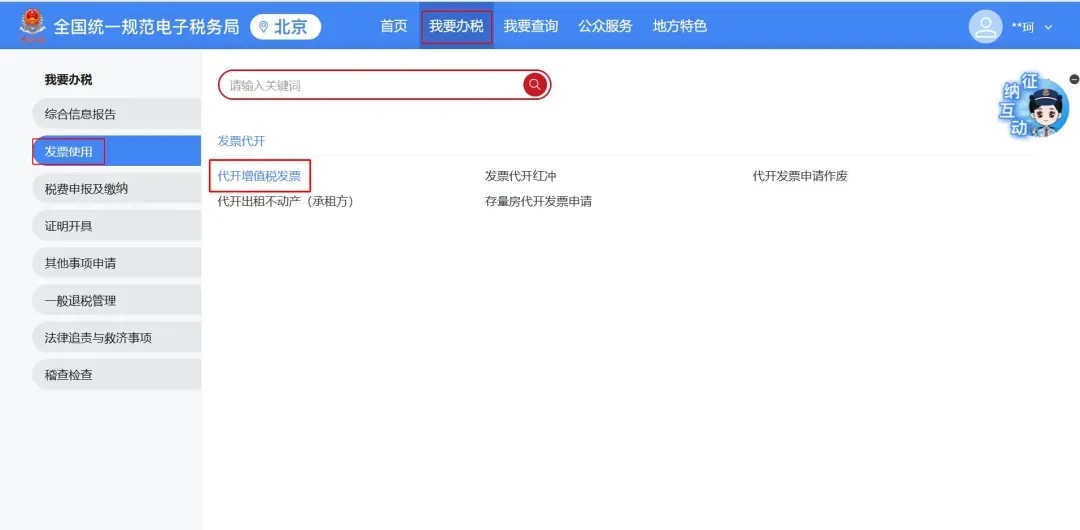Screen dimensions: 1080x530
Task: Open the 我要查询 menu
Action: [530, 26]
